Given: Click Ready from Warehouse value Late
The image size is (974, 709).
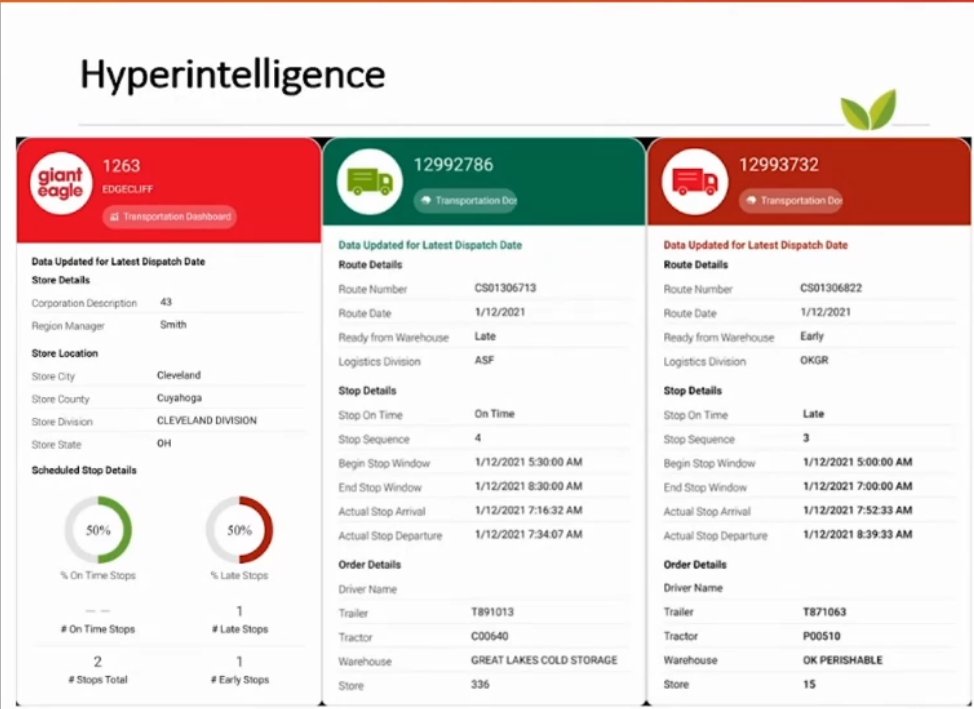Looking at the screenshot, I should 485,336.
